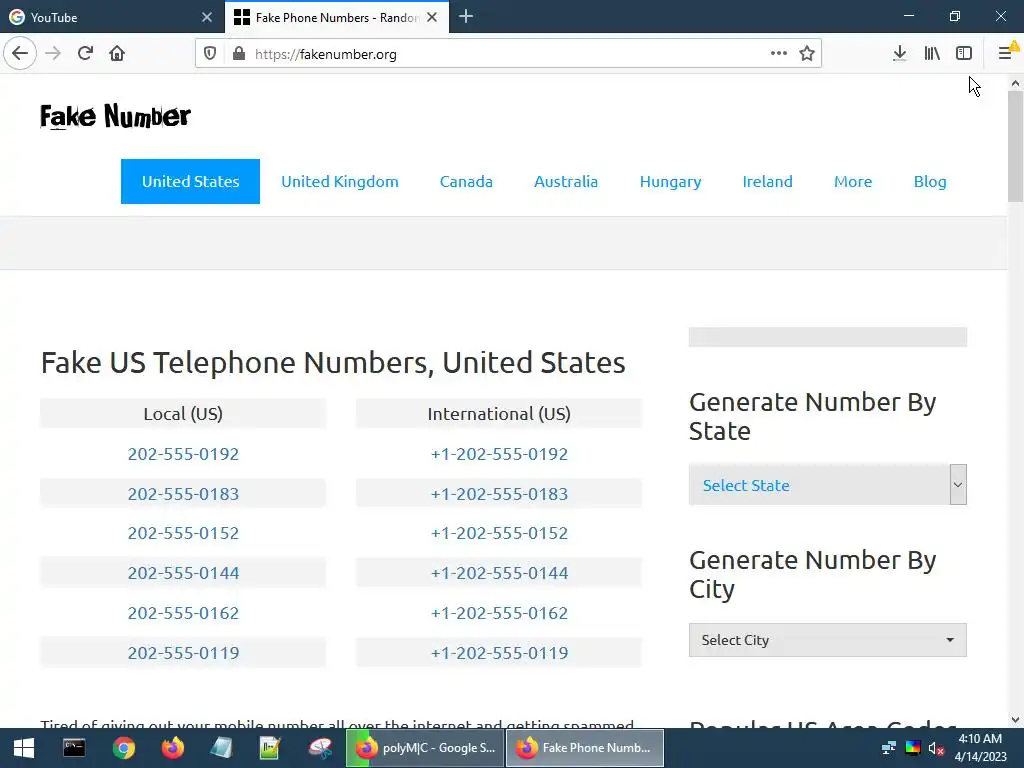Click the scrollbar down arrow

(x=1015, y=720)
